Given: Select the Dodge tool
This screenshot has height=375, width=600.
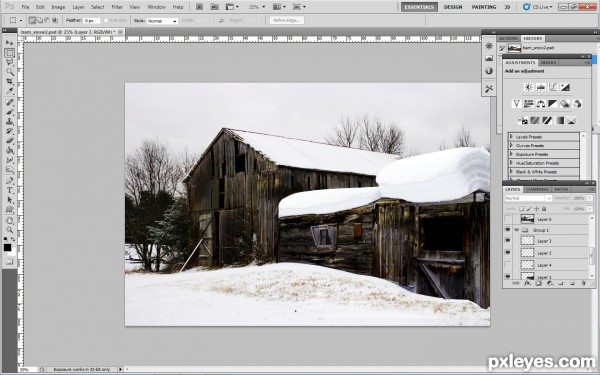Looking at the screenshot, I should (x=10, y=169).
